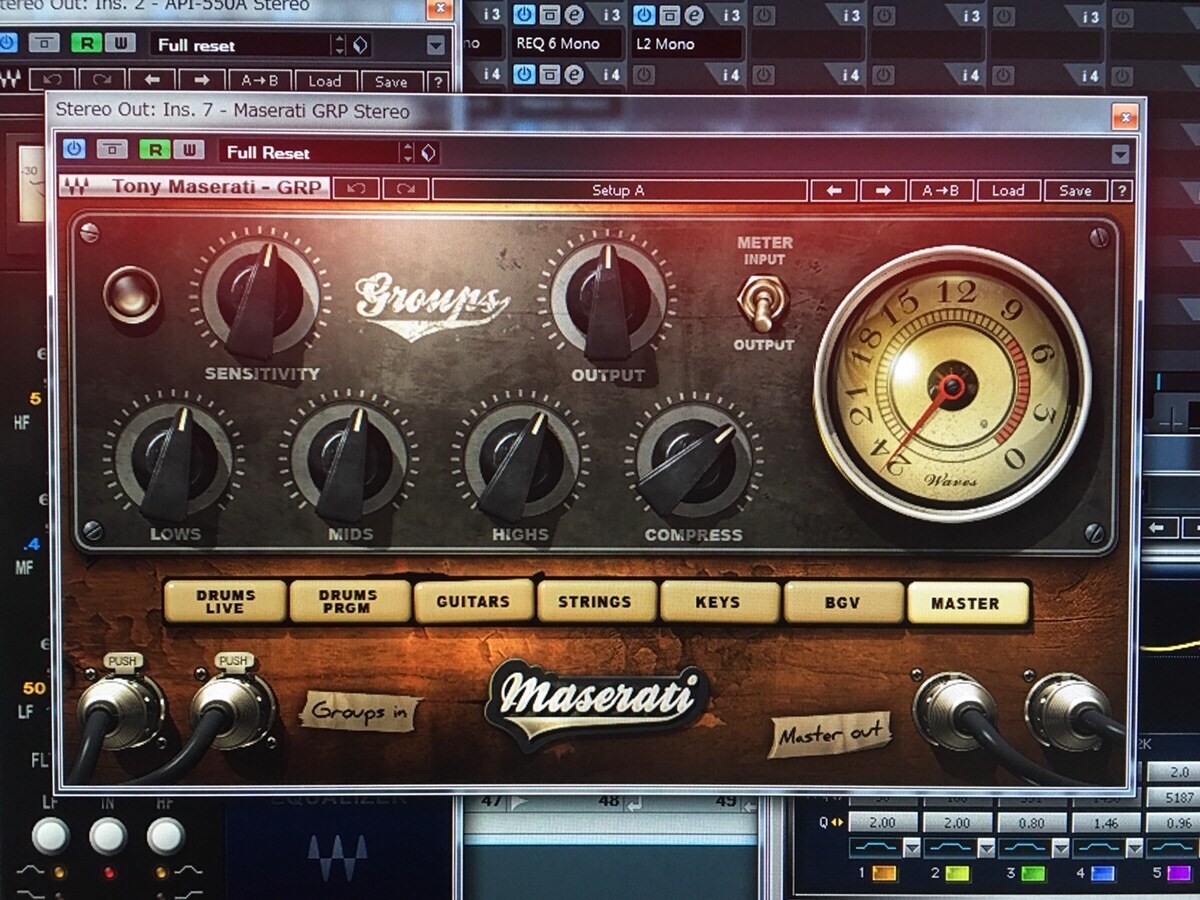Enable Read automation in Maserati GRP window
Viewport: 1200px width, 900px height.
tap(155, 150)
